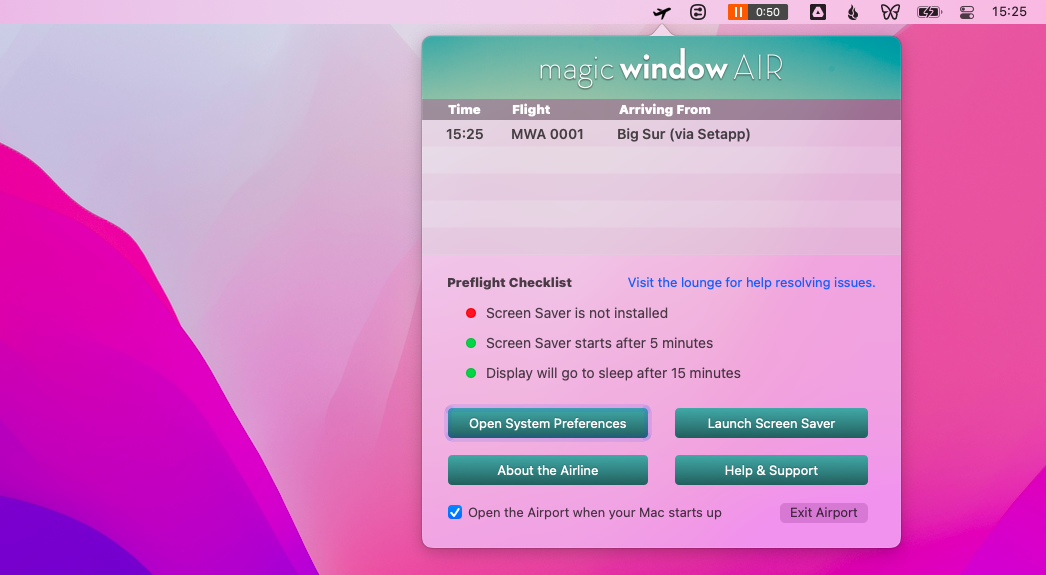
Task: Open Control Center toggles icon
Action: click(x=967, y=12)
